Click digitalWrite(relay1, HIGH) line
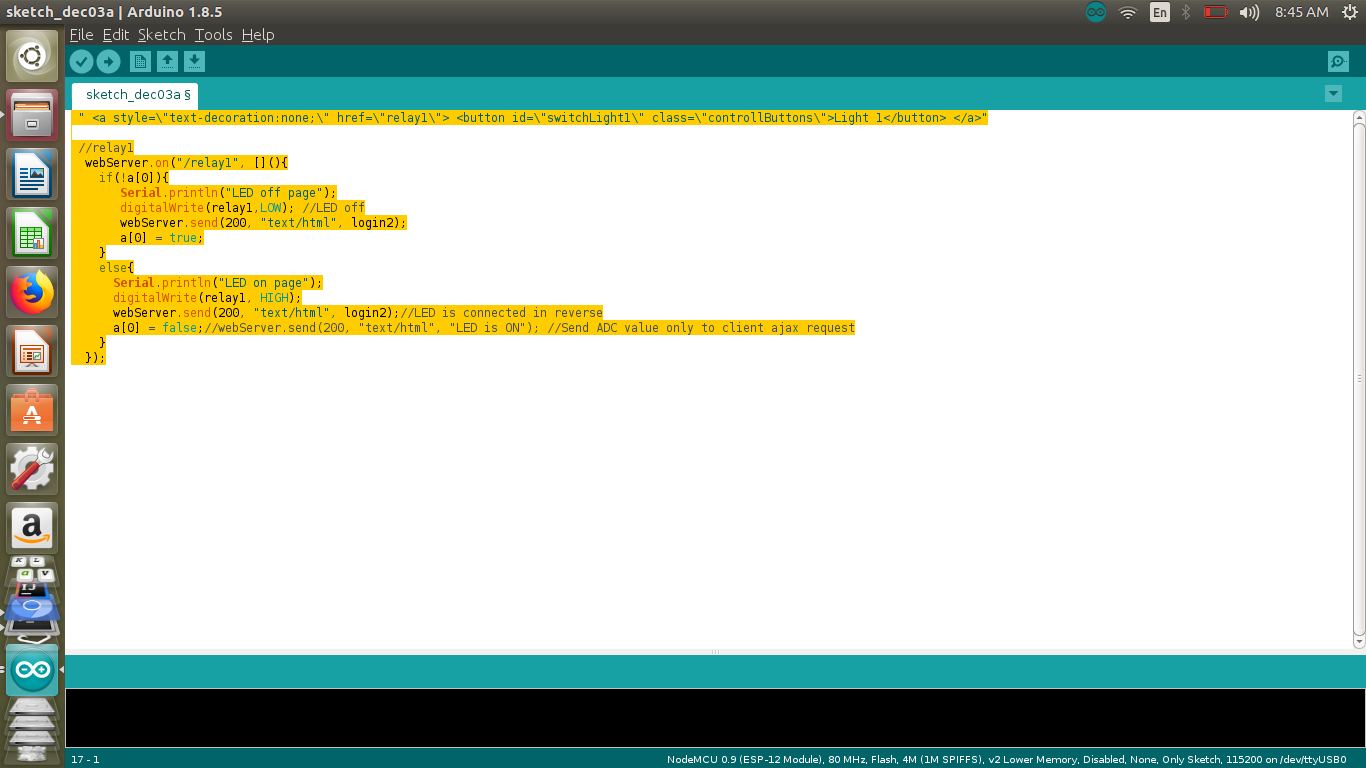The height and width of the screenshot is (768, 1366). [x=207, y=297]
